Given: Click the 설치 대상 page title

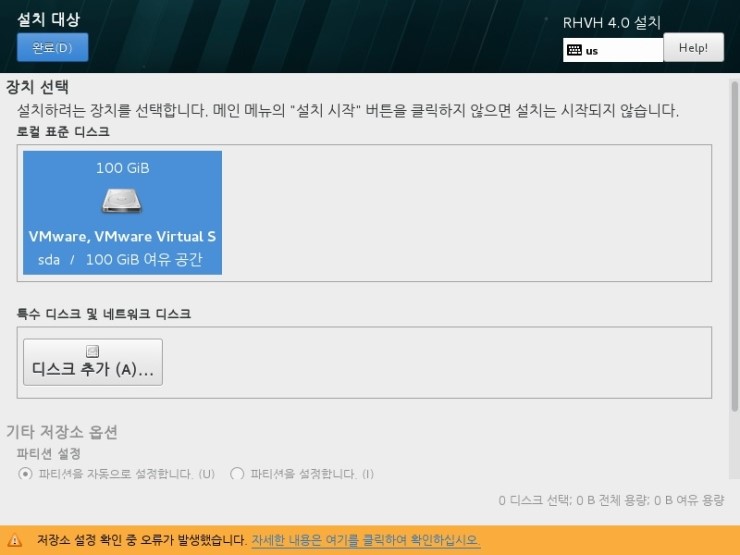Looking at the screenshot, I should [49, 19].
